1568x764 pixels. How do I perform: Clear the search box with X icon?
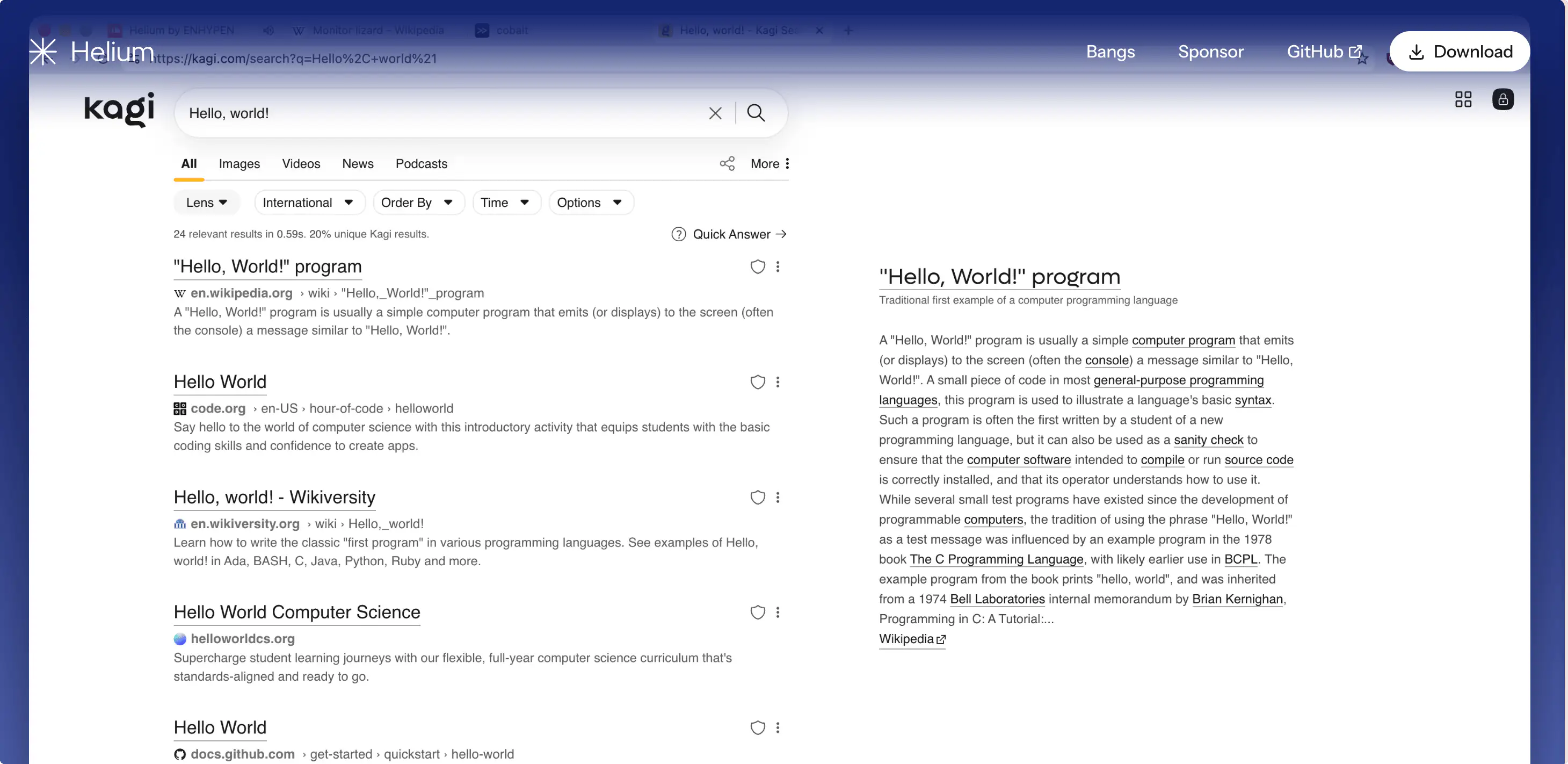(715, 113)
